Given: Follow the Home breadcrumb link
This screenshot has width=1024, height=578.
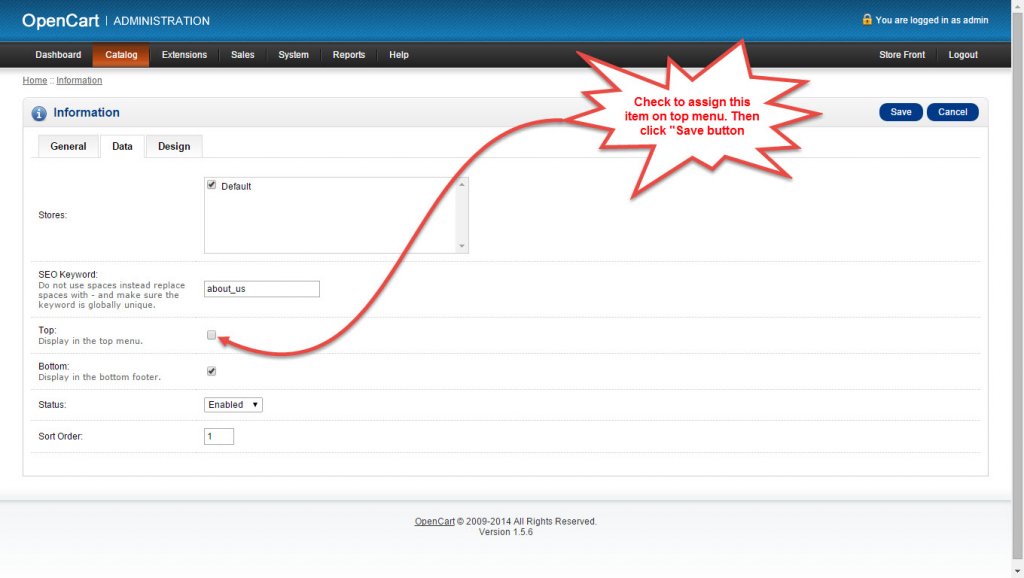Looking at the screenshot, I should 35,80.
